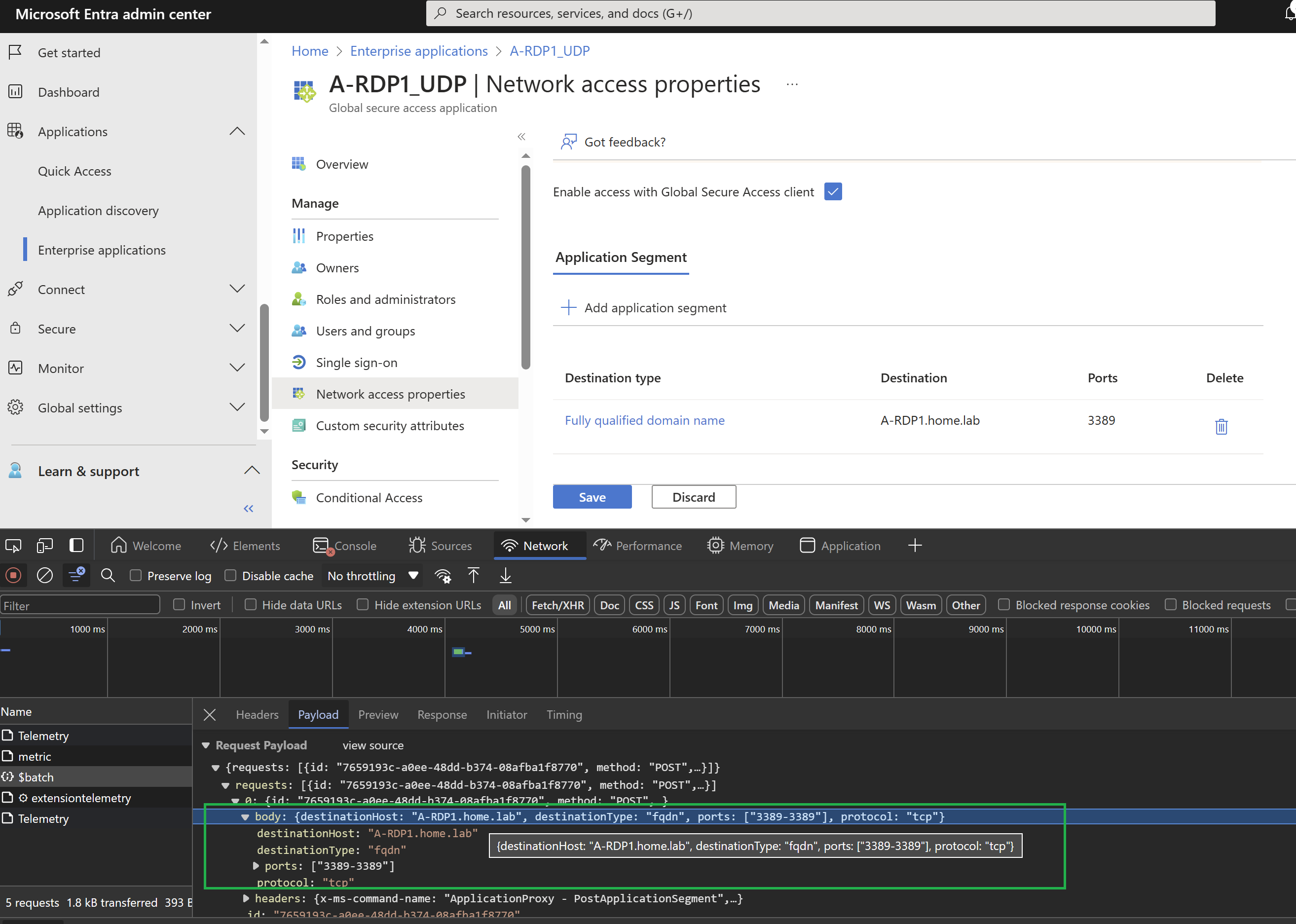Image resolution: width=1296 pixels, height=924 pixels.
Task: Expand the ports array triangle in payload
Action: pos(256,866)
